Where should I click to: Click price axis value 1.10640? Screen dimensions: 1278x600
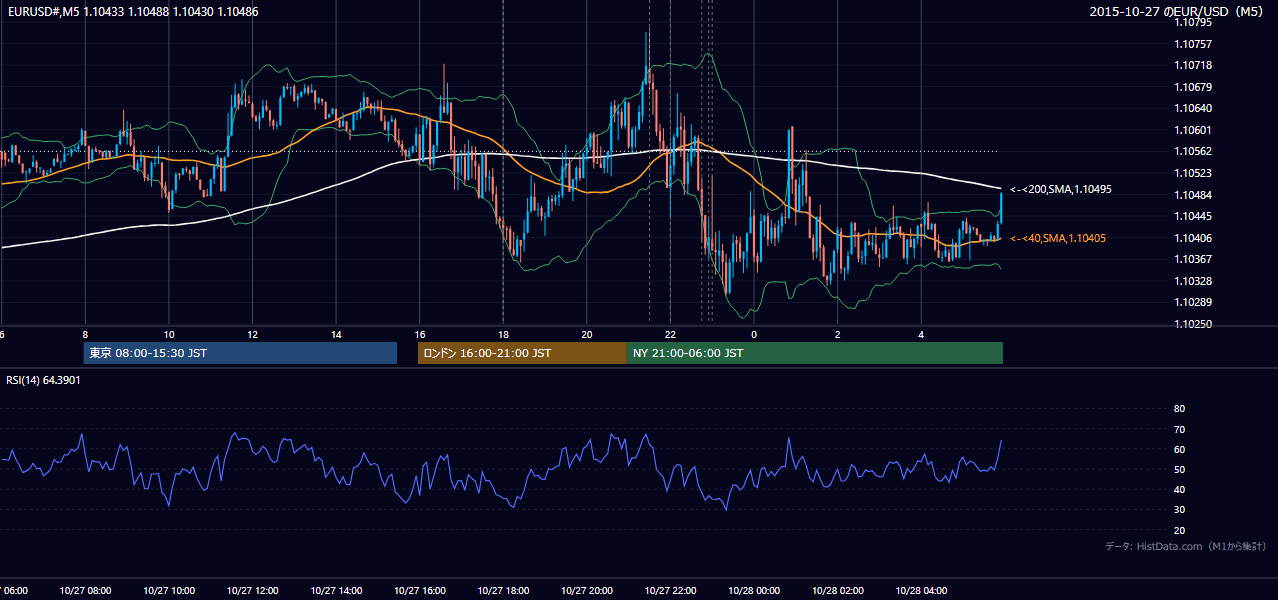[x=1194, y=109]
